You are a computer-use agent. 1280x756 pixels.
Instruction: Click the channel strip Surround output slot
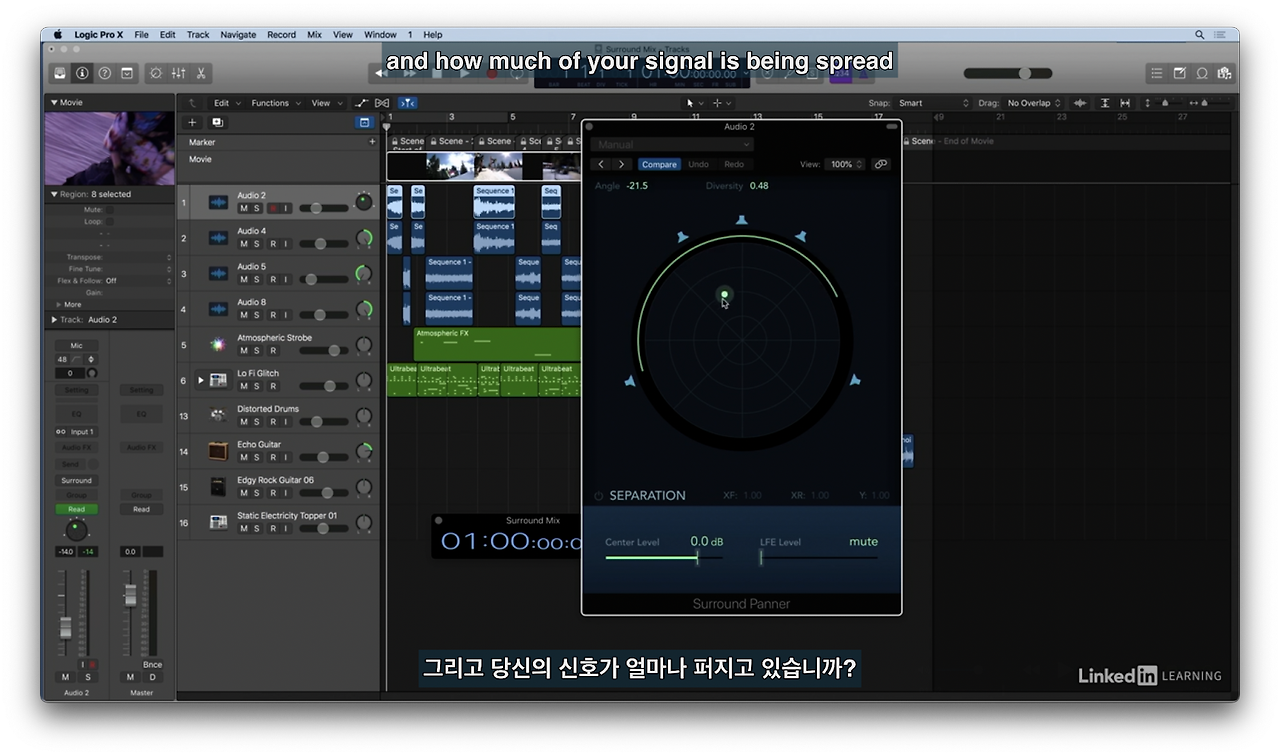point(76,481)
